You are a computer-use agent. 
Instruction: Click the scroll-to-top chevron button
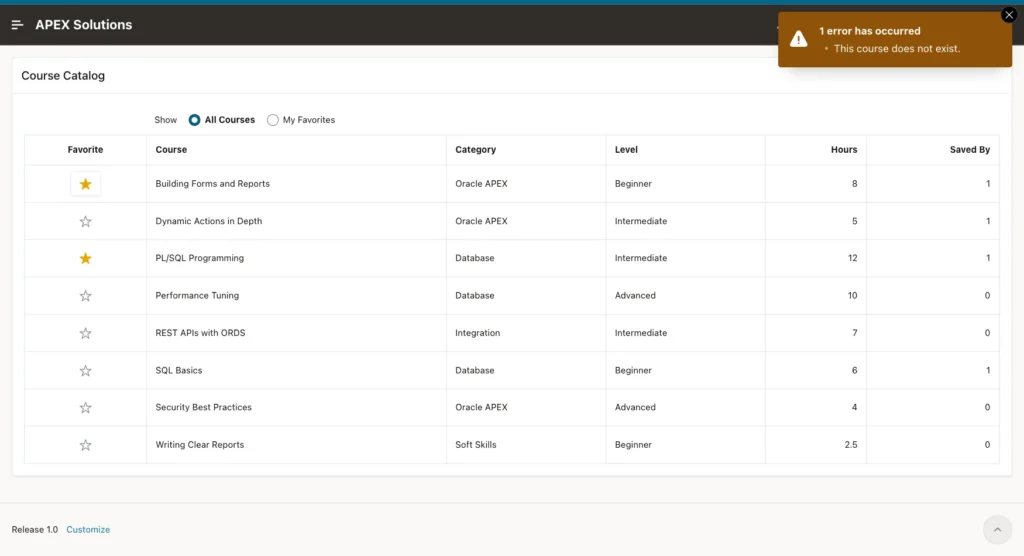click(x=997, y=530)
